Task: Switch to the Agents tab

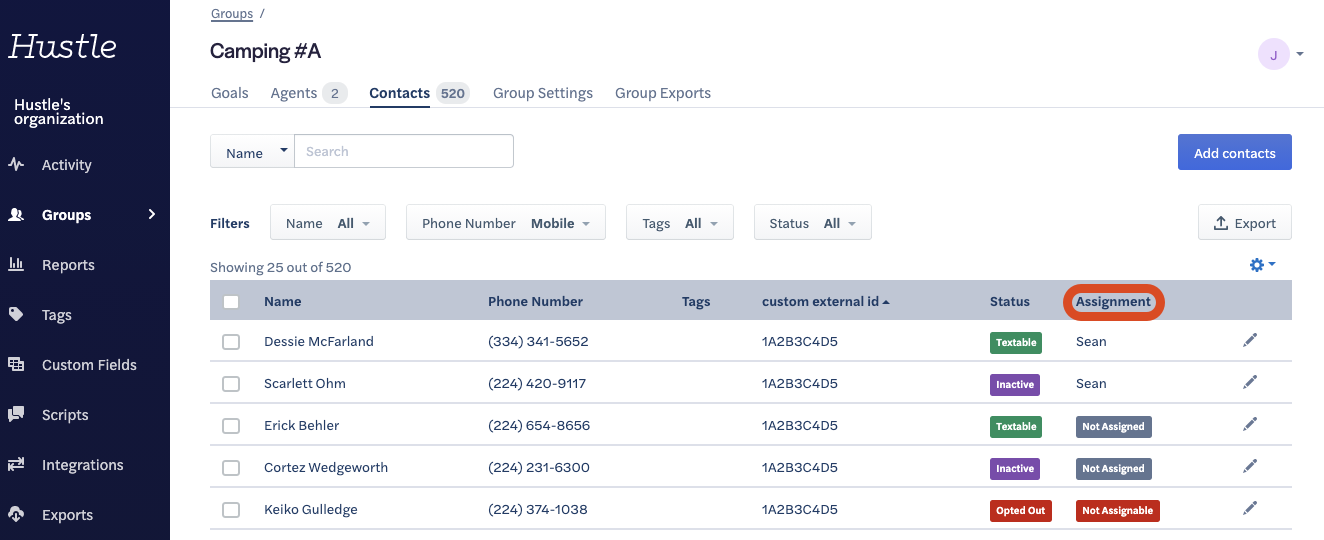Action: pos(309,93)
